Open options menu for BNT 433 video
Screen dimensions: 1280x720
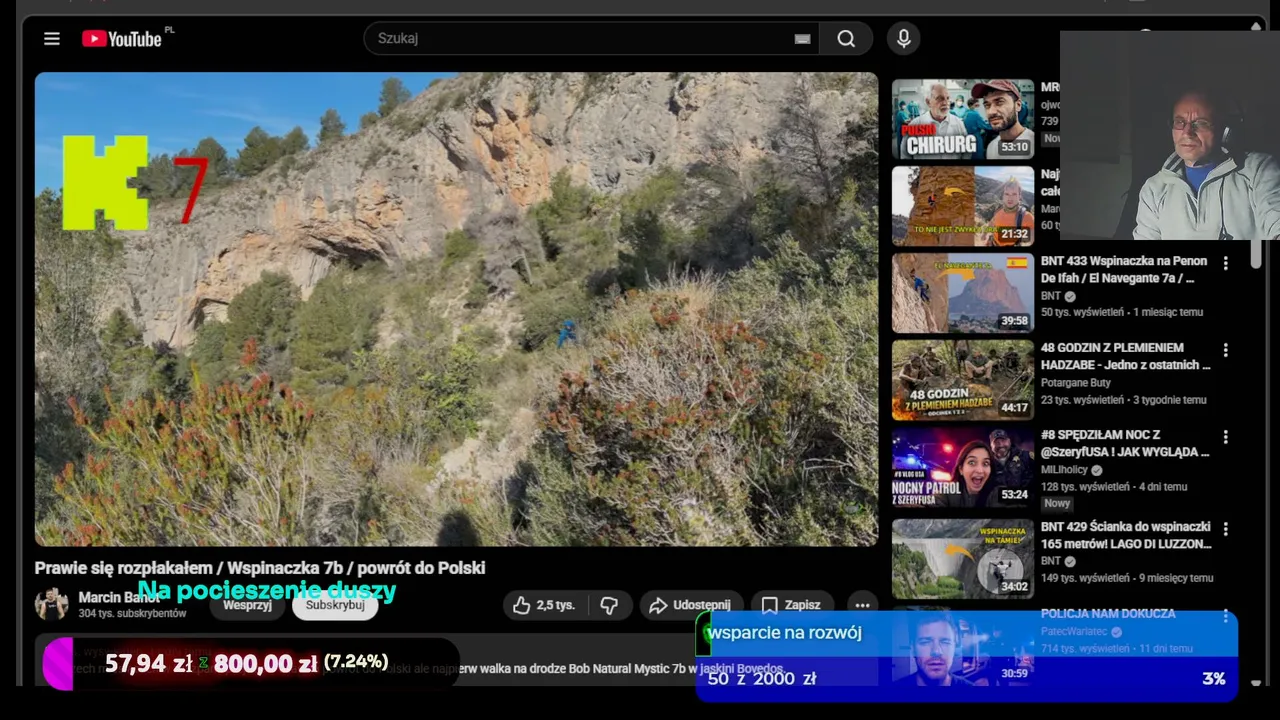click(x=1225, y=264)
